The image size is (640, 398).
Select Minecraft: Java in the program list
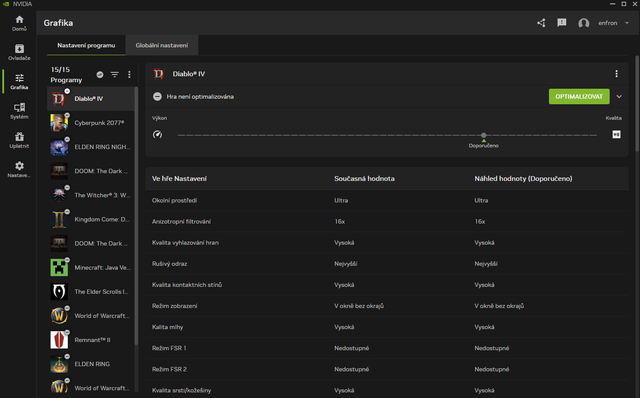pyautogui.click(x=91, y=267)
